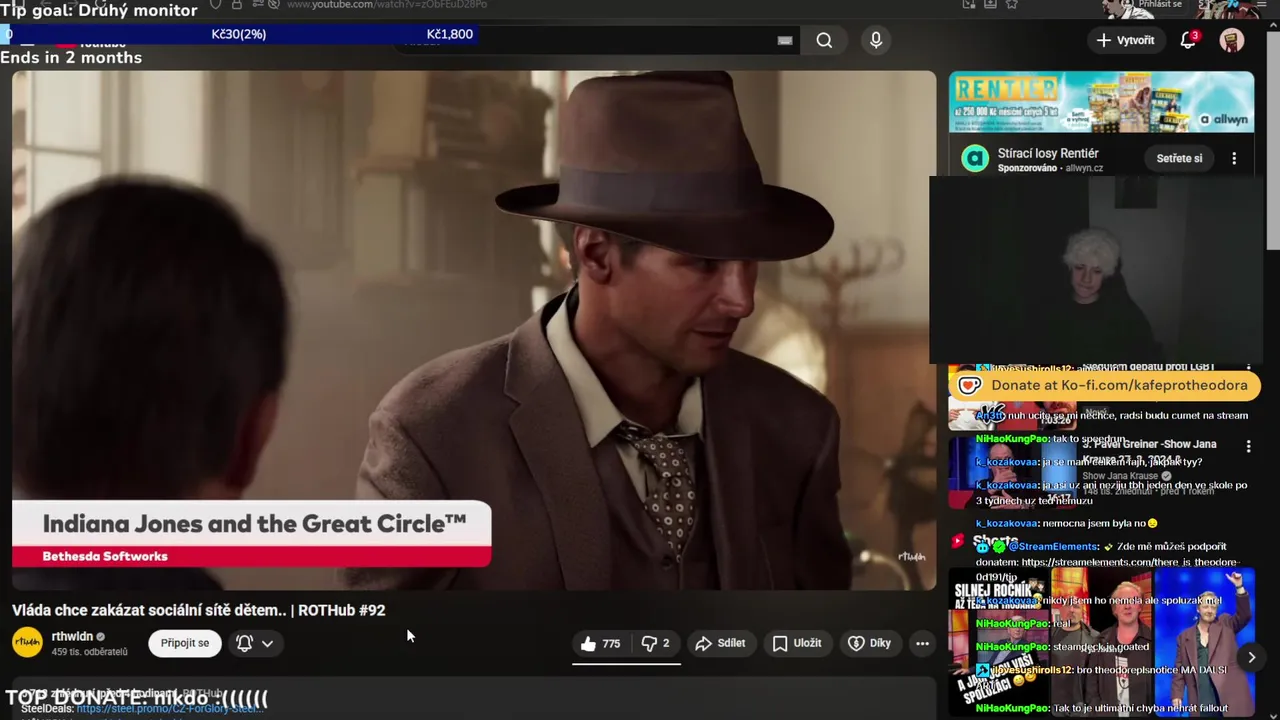Open options menu for Stírací losy ad

pyautogui.click(x=1234, y=158)
